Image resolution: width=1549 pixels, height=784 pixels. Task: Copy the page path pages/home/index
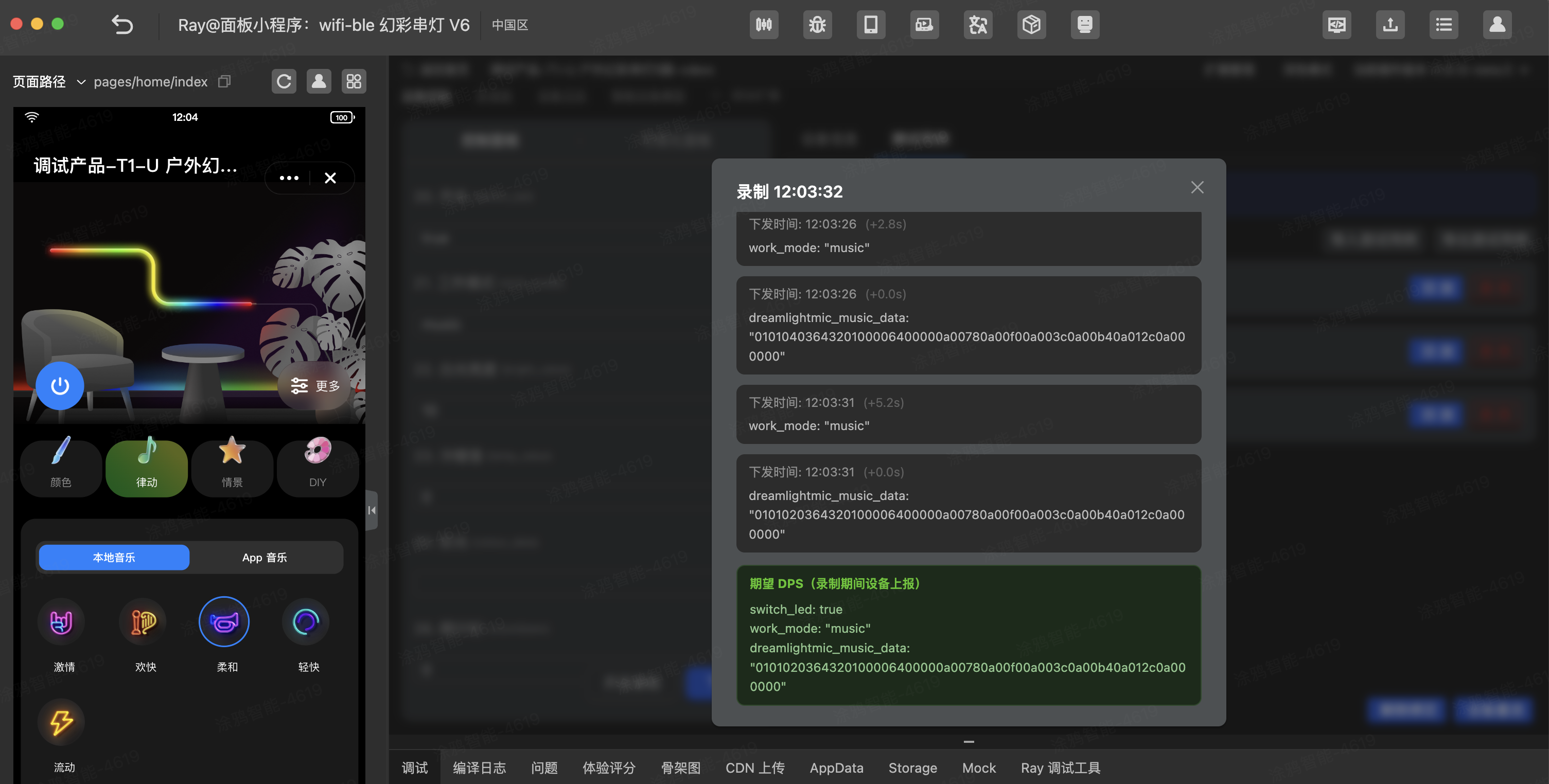tap(224, 81)
